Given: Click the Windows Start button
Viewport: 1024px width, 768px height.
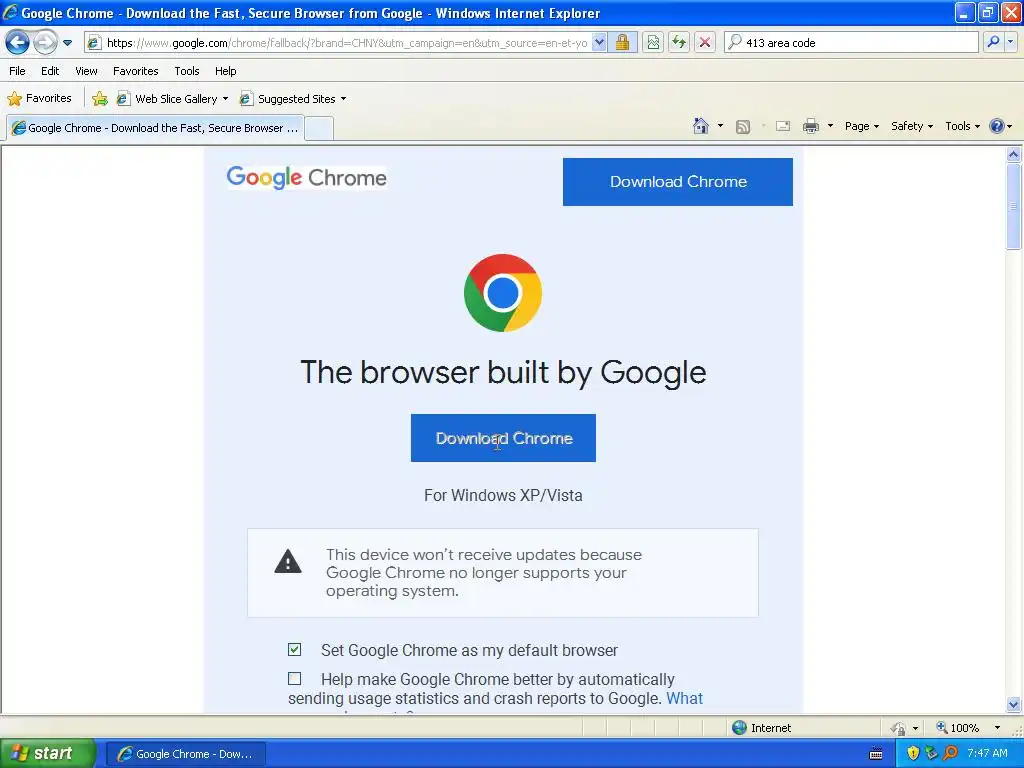Looking at the screenshot, I should coord(46,754).
